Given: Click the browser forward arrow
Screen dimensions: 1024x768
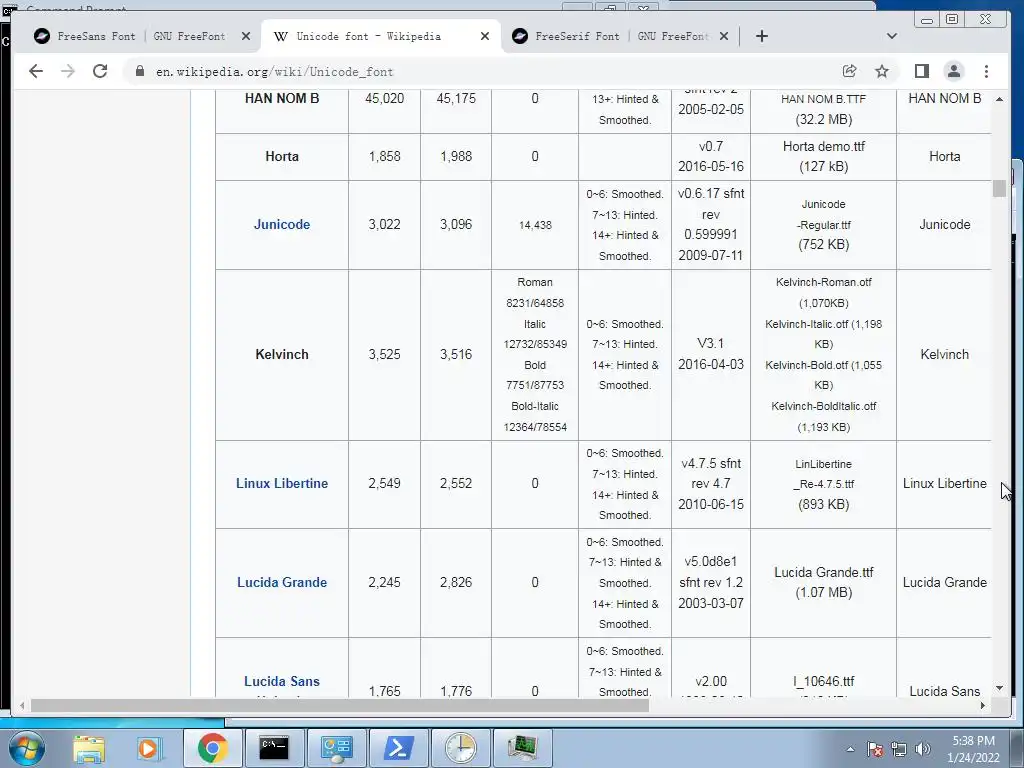Looking at the screenshot, I should [x=68, y=71].
